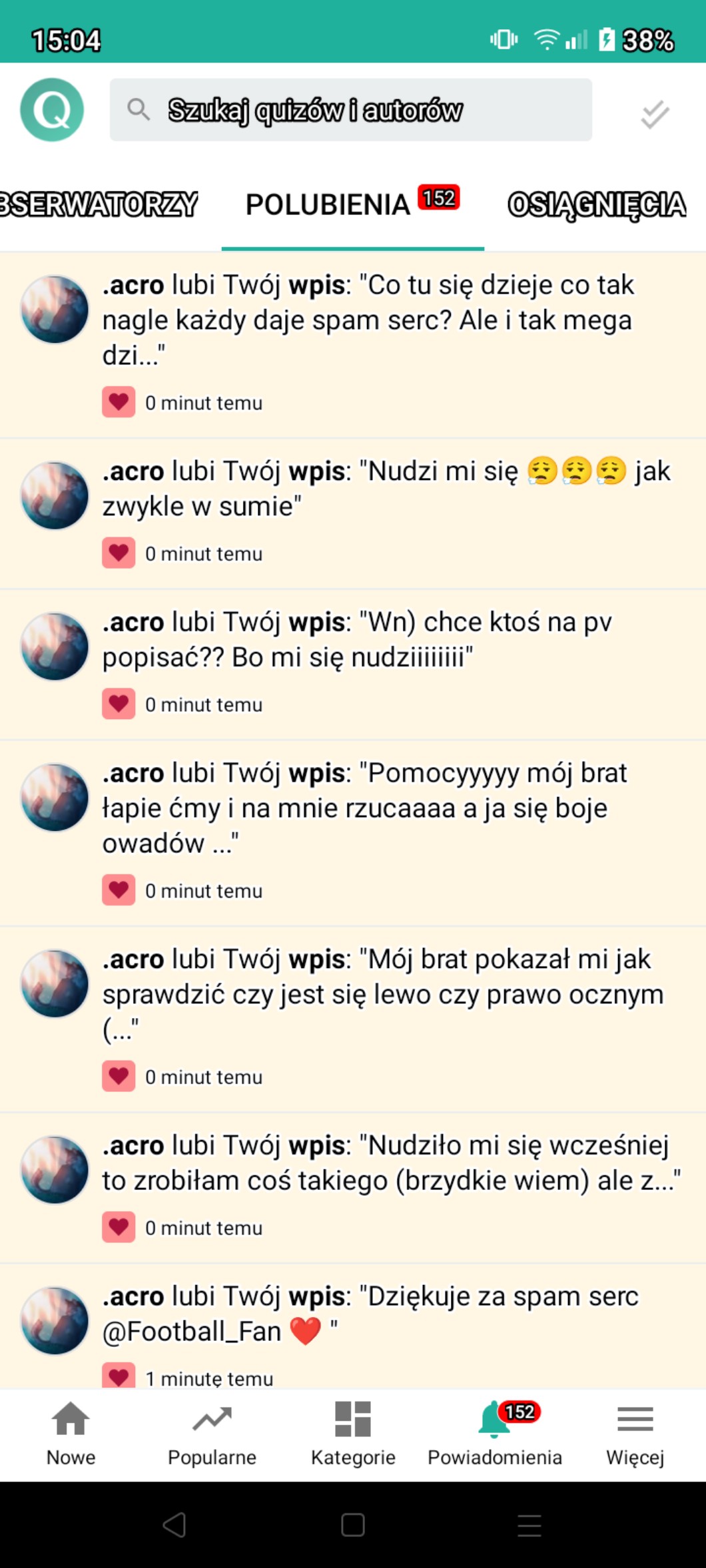Open the "Mój brat pokazał mi" like notification

click(353, 1019)
